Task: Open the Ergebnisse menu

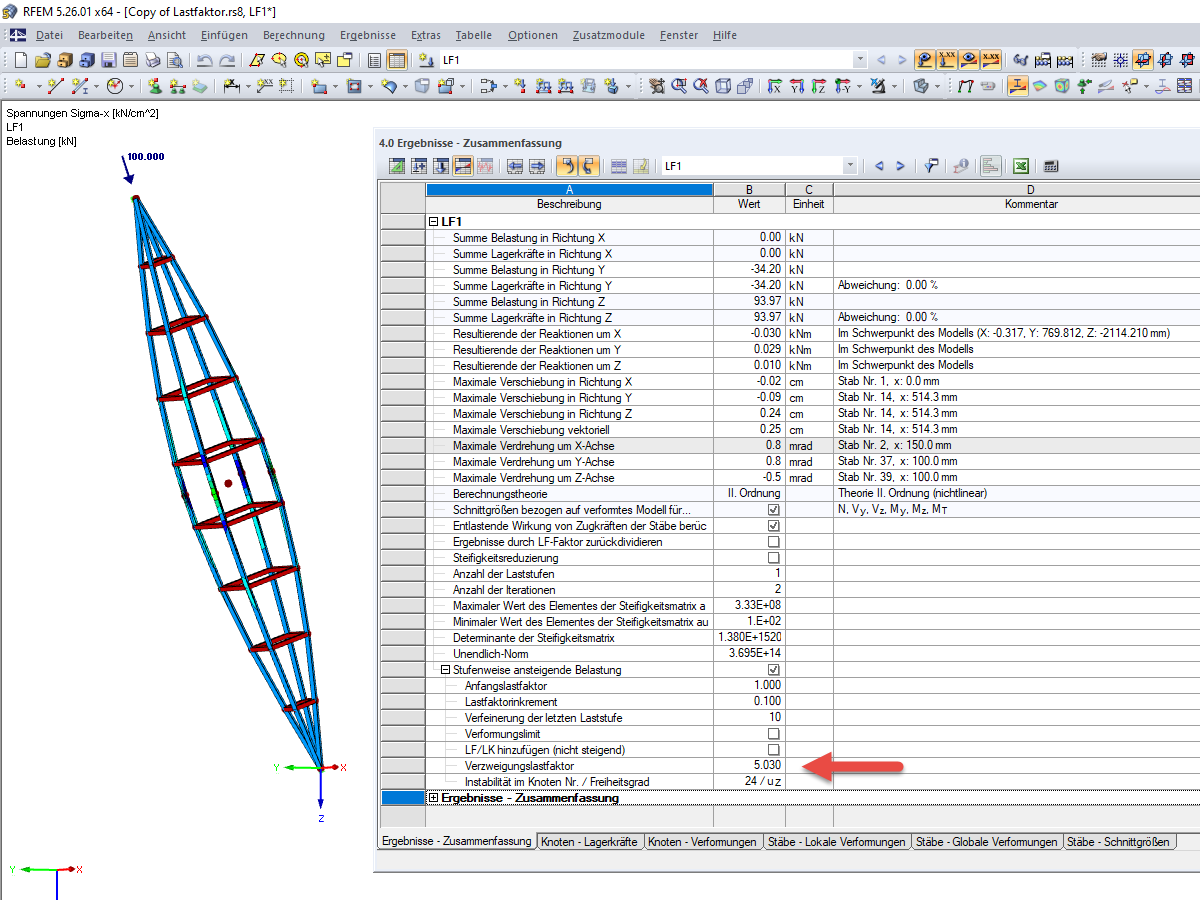Action: click(x=368, y=35)
